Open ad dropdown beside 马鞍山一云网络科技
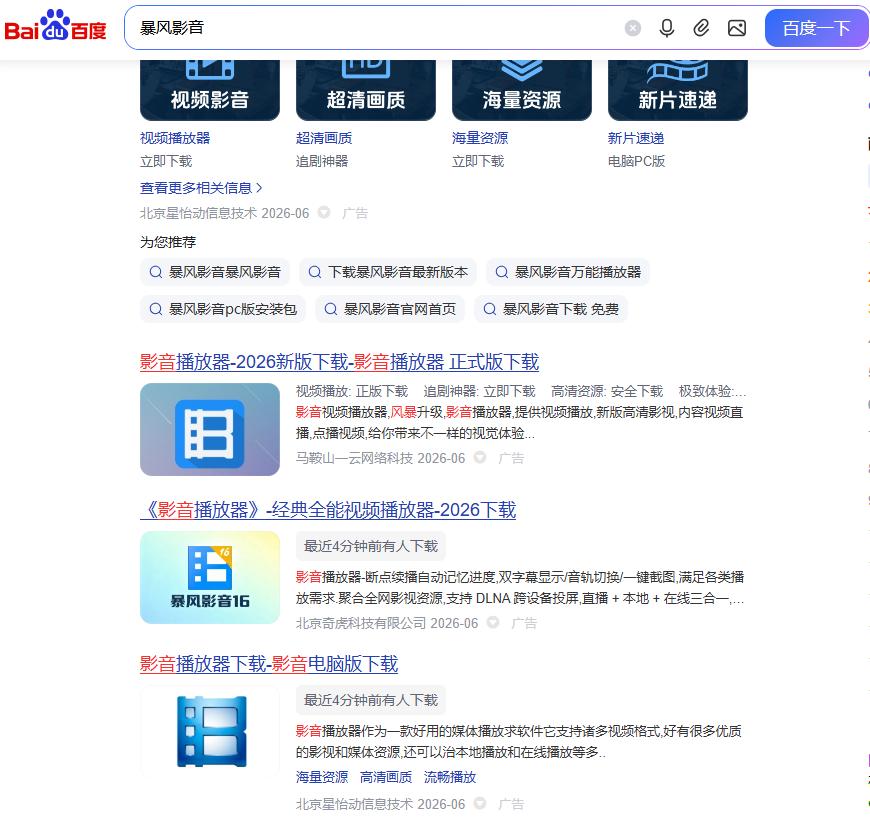 480,457
